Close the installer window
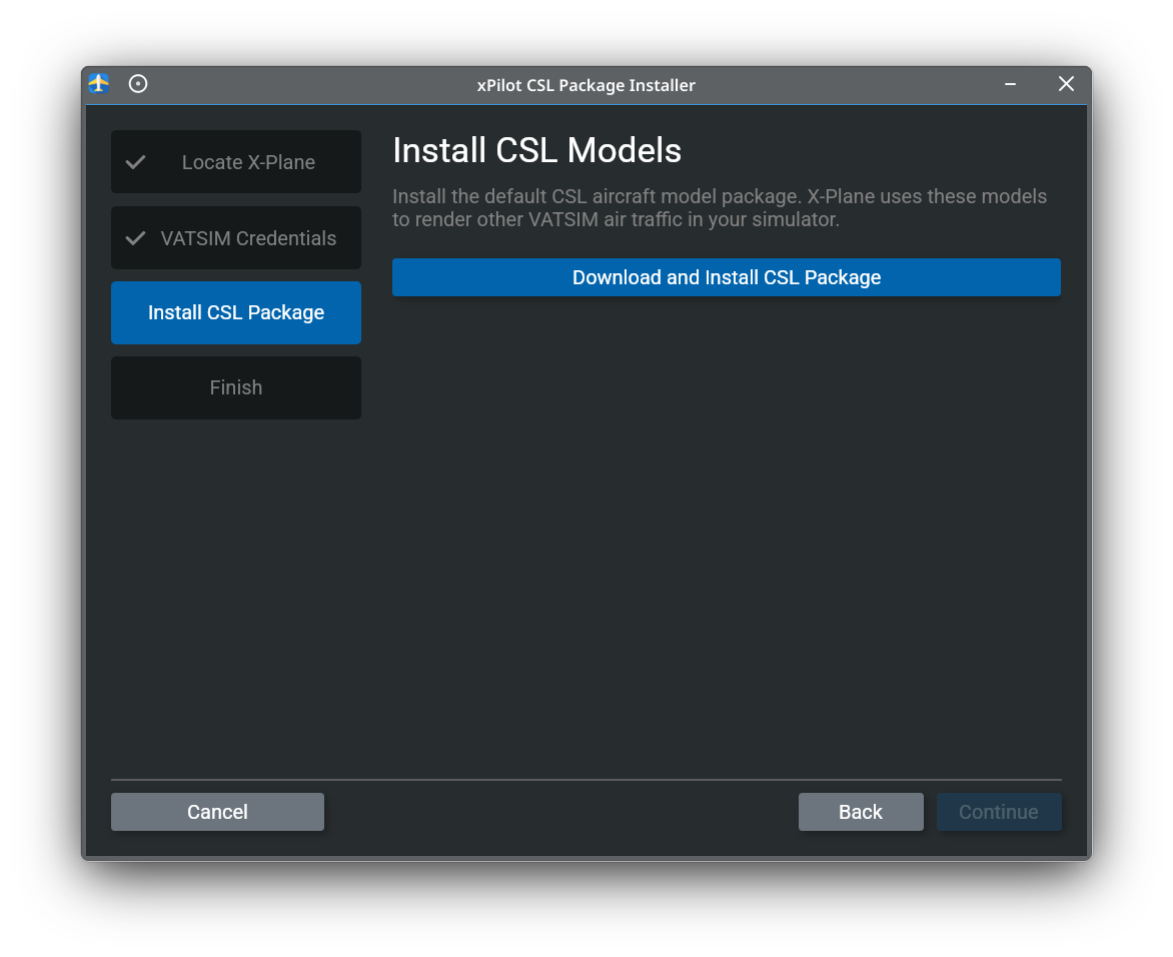 point(1065,84)
